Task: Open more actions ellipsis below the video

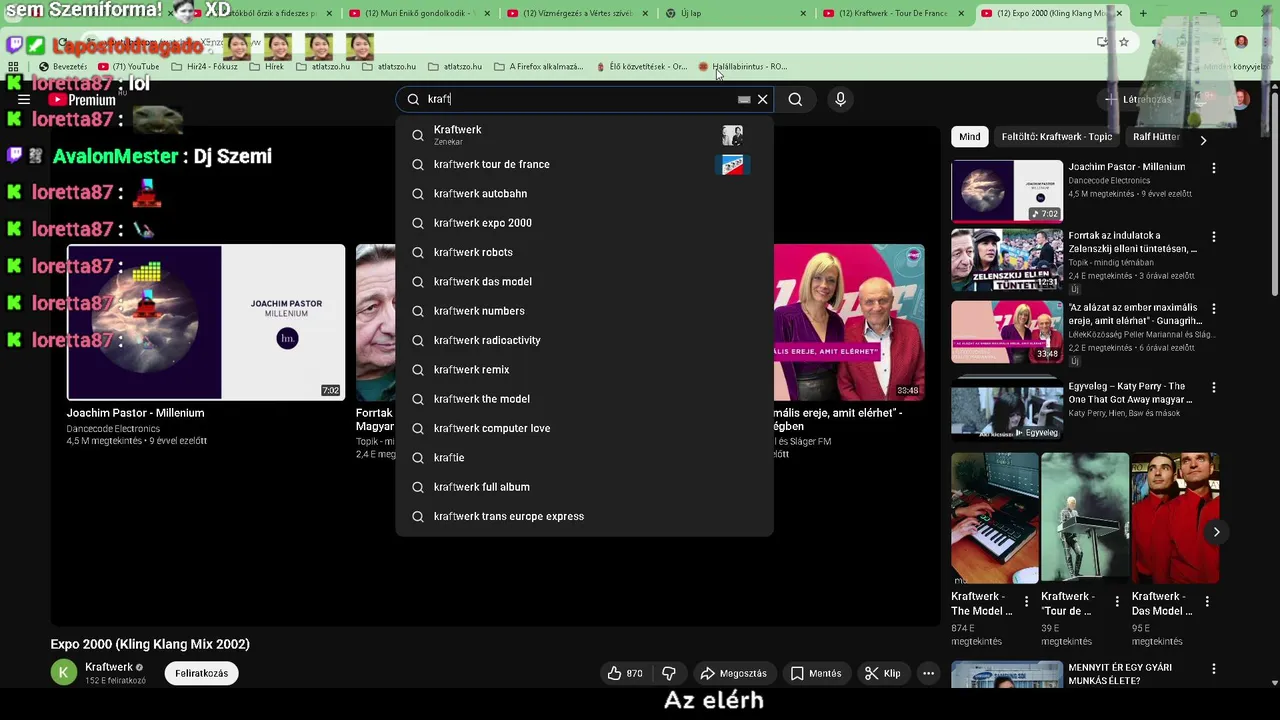Action: pos(928,673)
